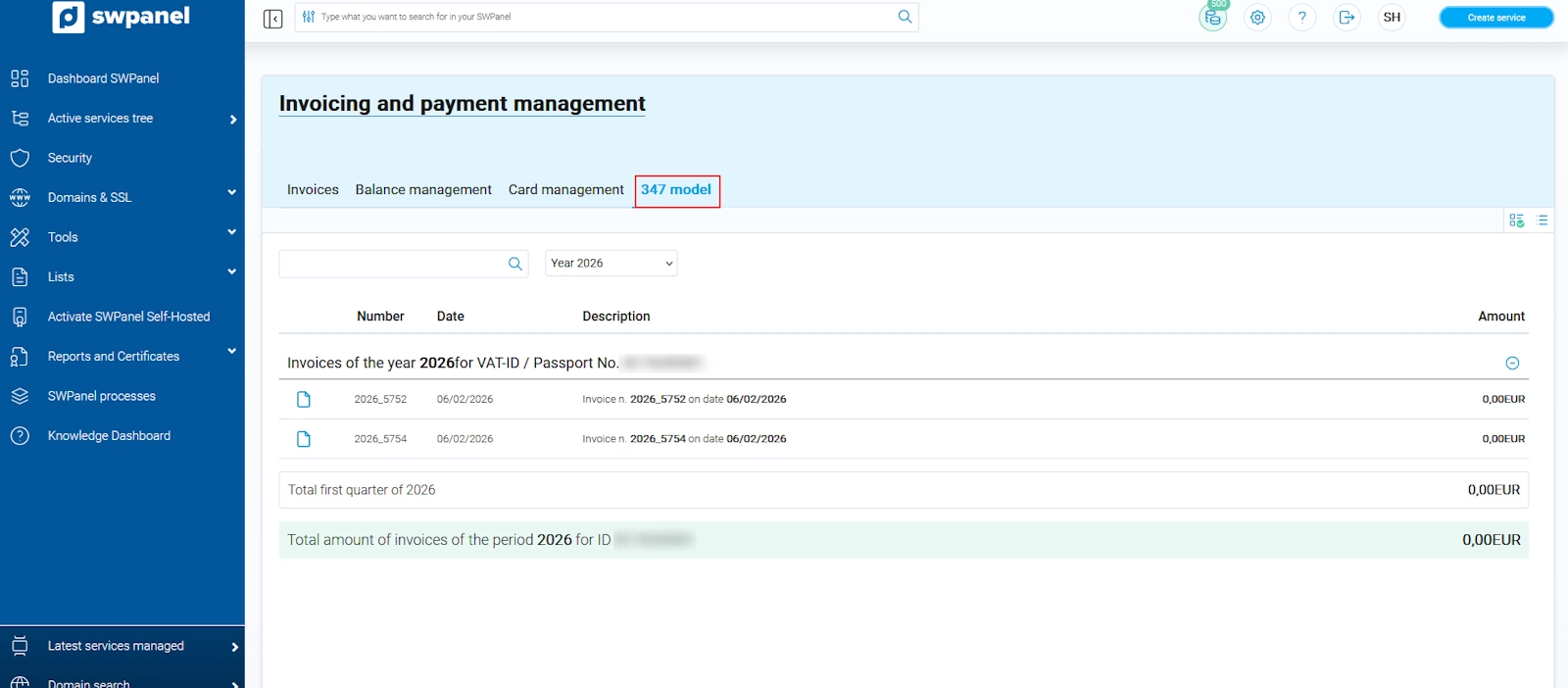1568x688 pixels.
Task: Click the invoice filter search field
Action: (x=392, y=264)
